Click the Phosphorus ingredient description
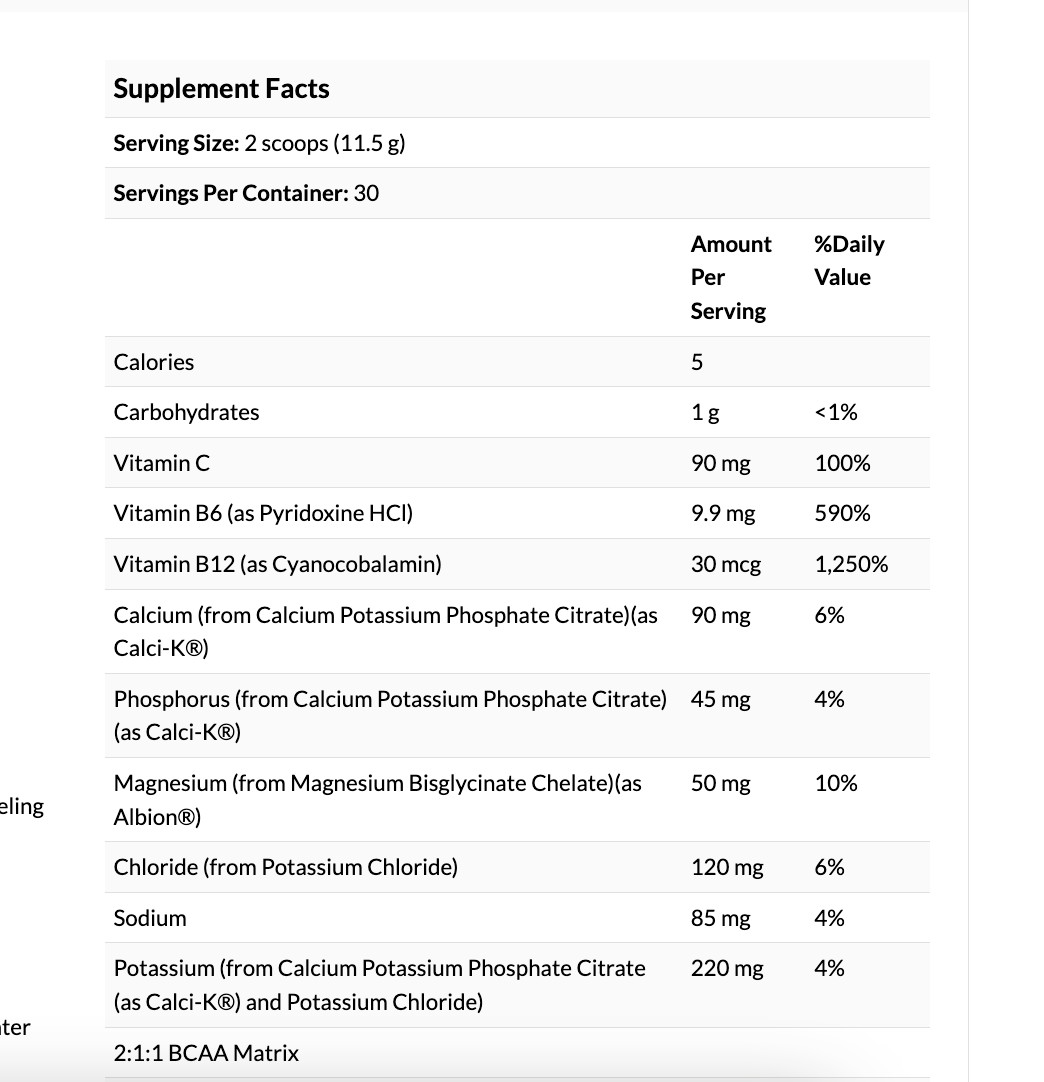Viewport: 1044px width, 1082px height. coord(391,716)
